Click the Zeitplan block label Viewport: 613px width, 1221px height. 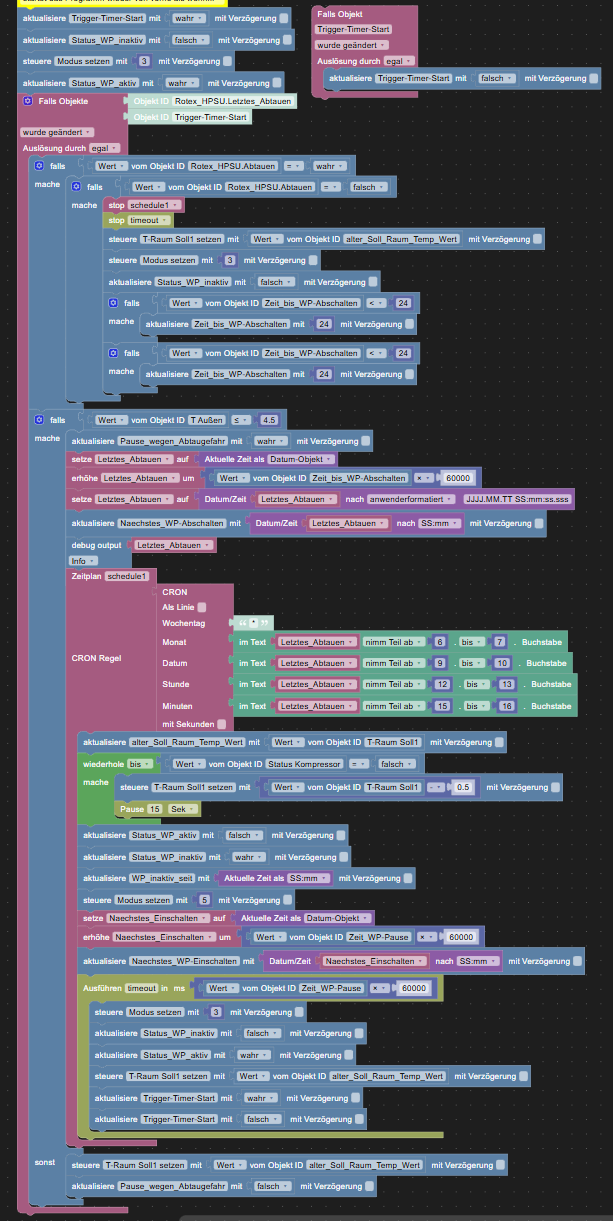tap(86, 576)
